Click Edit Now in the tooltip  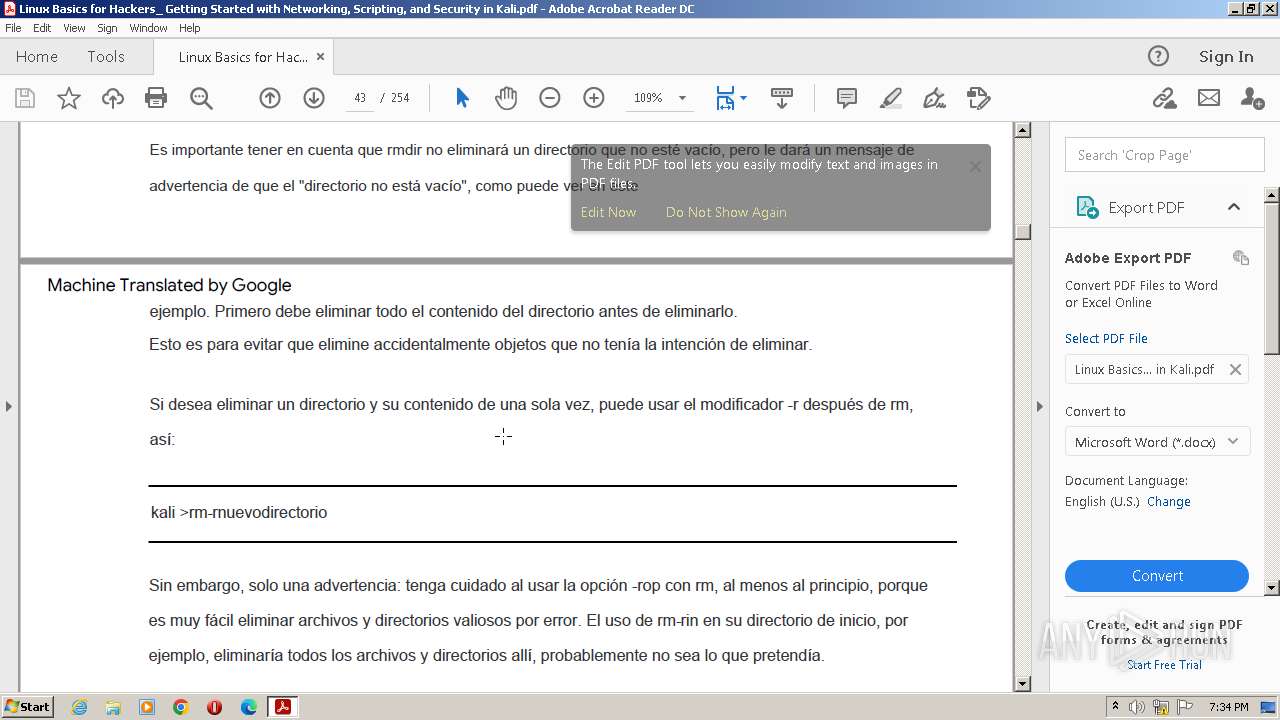tap(608, 212)
